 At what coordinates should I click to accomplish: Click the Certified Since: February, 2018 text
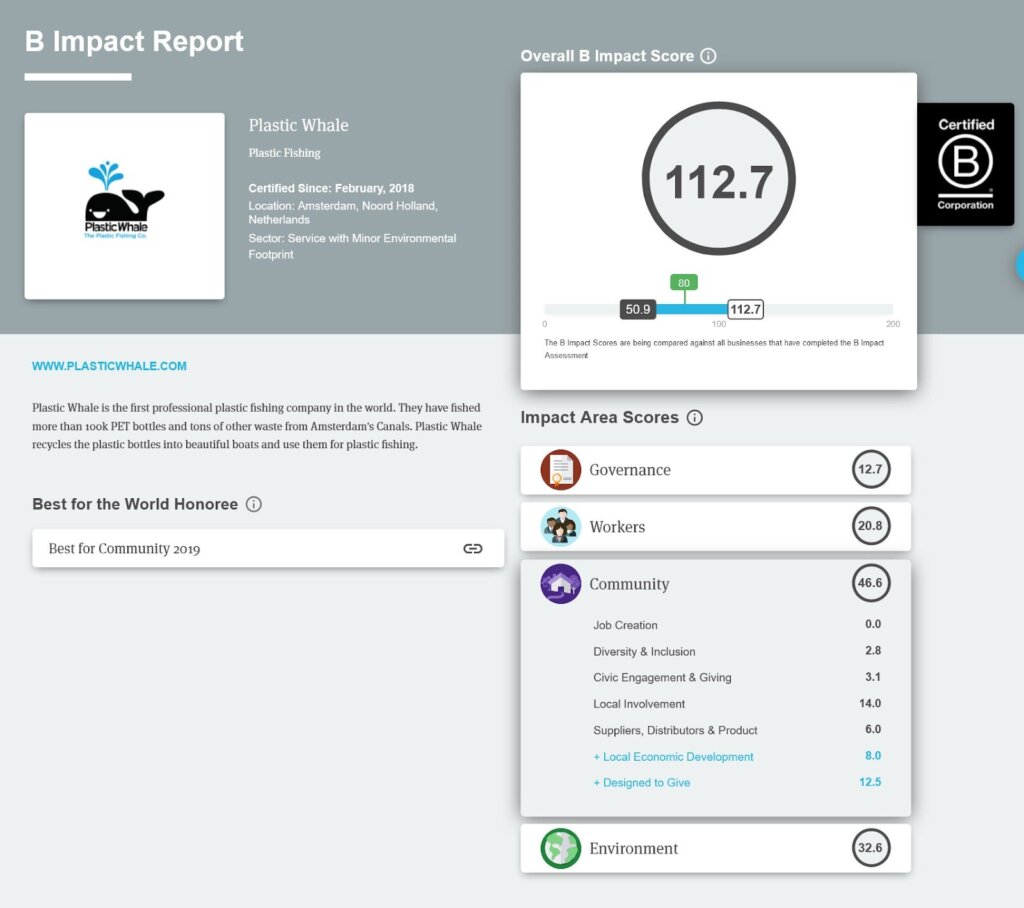point(331,188)
